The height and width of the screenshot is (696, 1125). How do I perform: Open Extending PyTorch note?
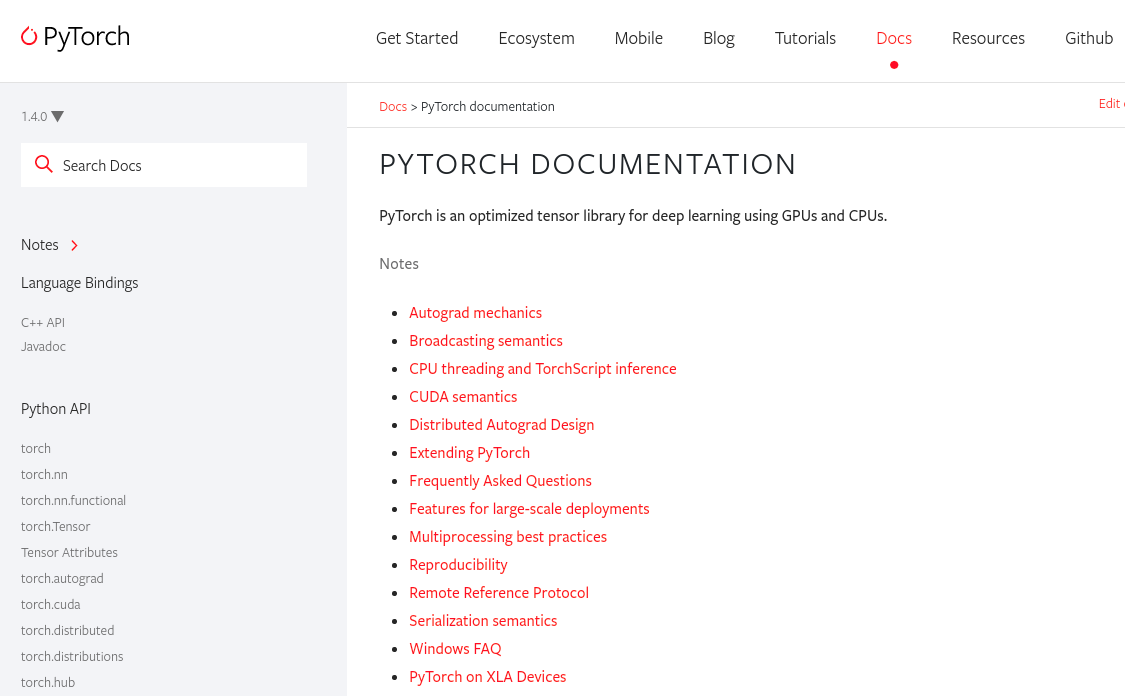pos(469,453)
